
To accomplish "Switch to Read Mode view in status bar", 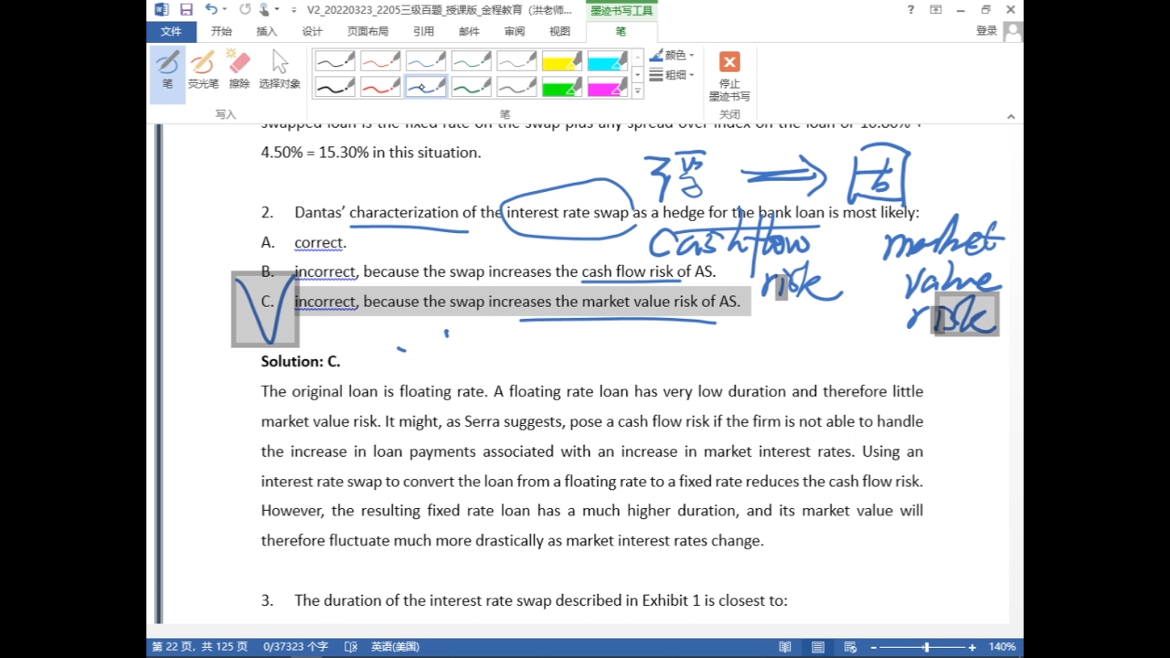I will [x=785, y=647].
